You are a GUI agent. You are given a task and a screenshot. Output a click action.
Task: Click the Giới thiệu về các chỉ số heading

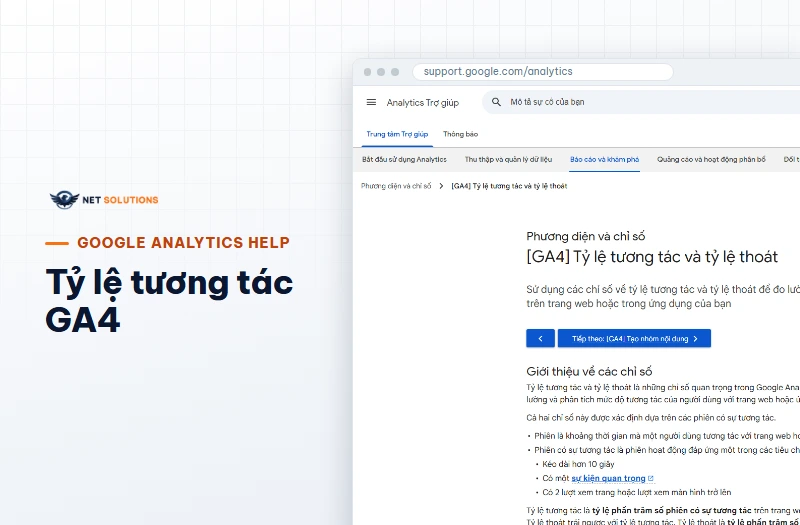tap(589, 371)
